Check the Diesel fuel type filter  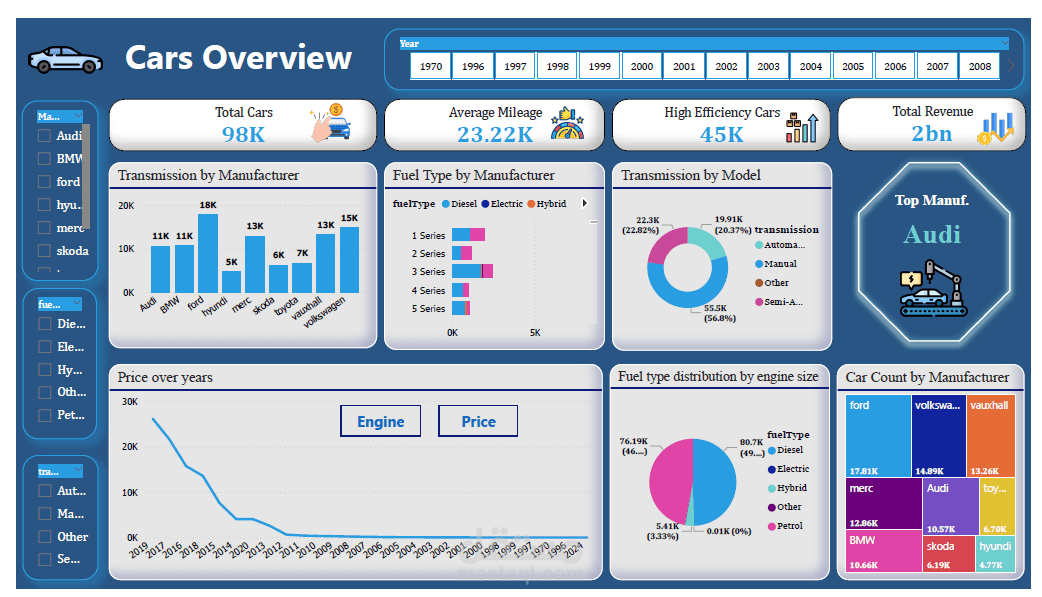point(45,324)
